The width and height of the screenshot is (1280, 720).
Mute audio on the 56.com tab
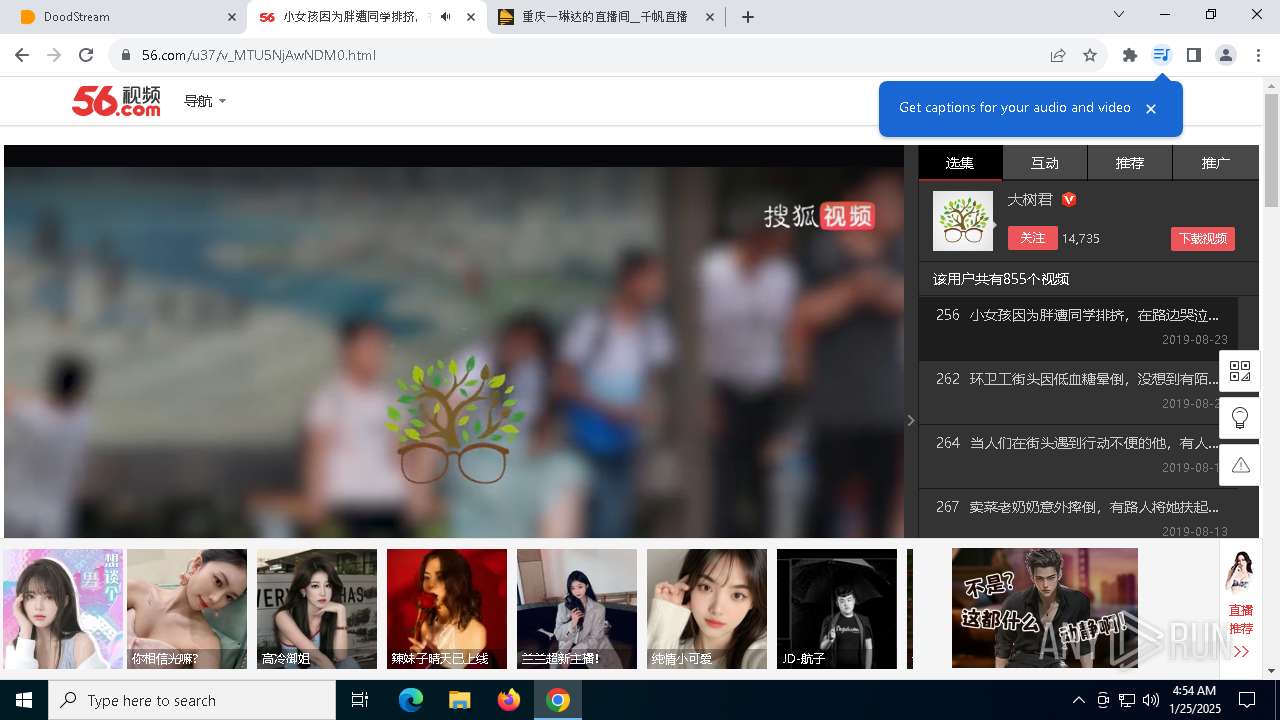pyautogui.click(x=445, y=17)
